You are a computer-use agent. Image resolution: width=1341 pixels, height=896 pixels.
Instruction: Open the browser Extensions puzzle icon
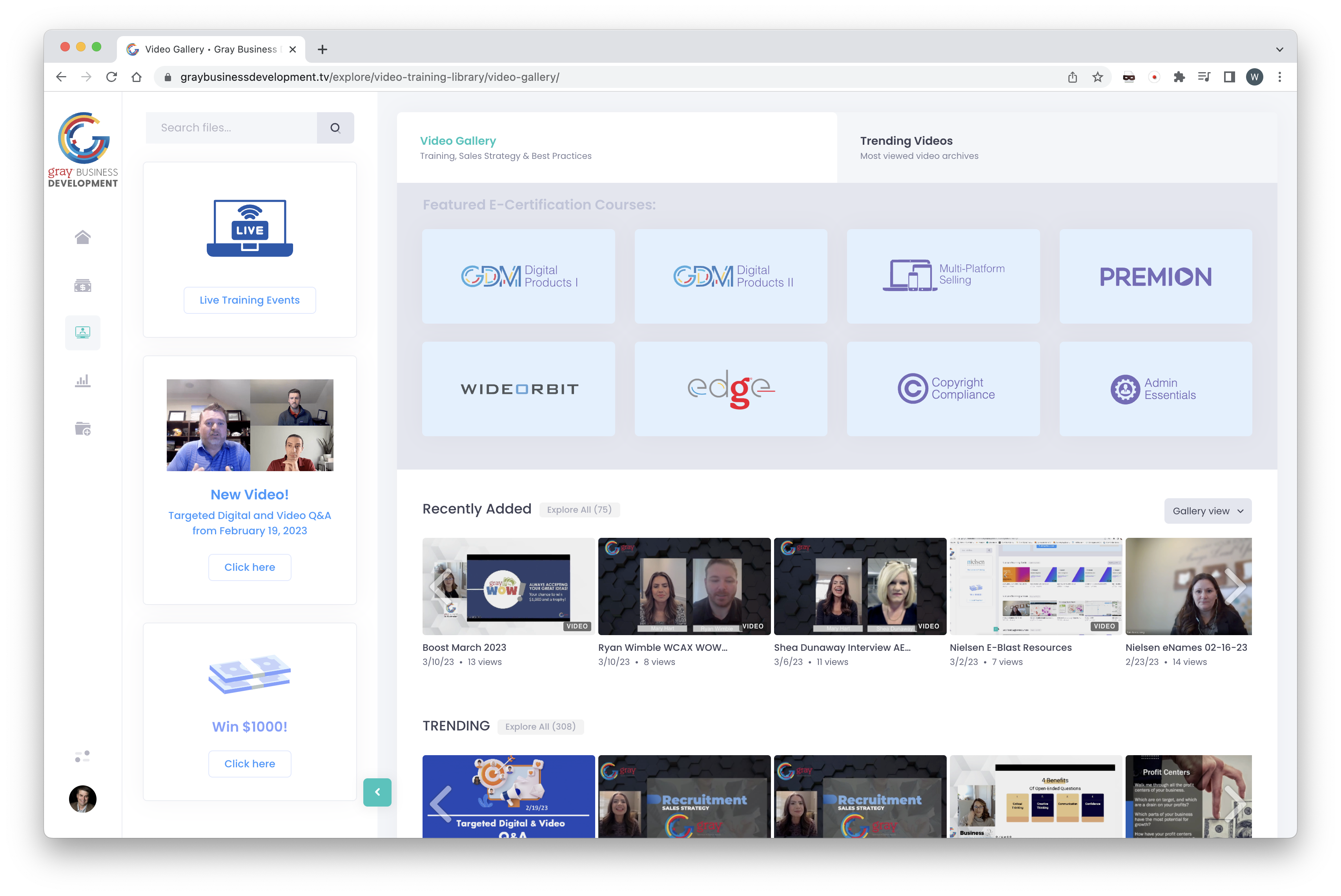tap(1179, 77)
